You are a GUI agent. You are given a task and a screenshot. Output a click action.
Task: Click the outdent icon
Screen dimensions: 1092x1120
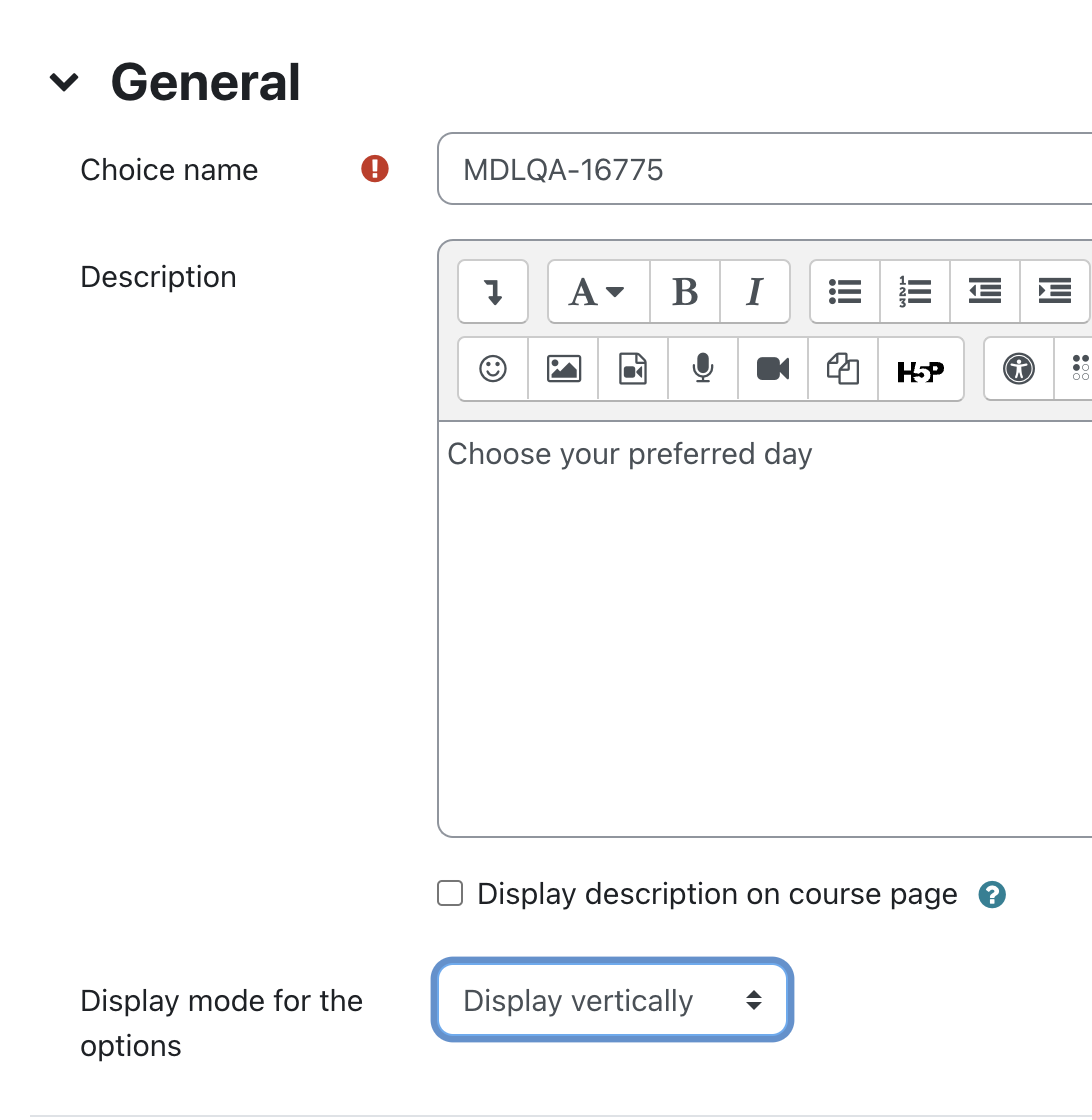[x=985, y=291]
